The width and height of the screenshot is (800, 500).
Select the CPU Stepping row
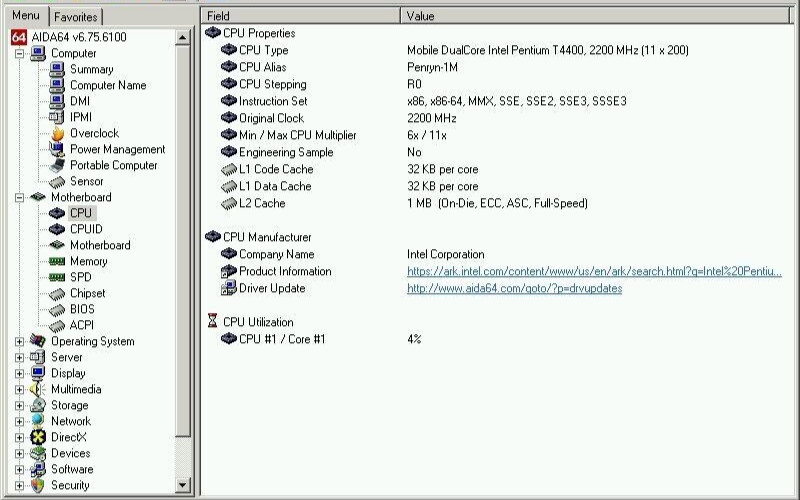point(495,84)
